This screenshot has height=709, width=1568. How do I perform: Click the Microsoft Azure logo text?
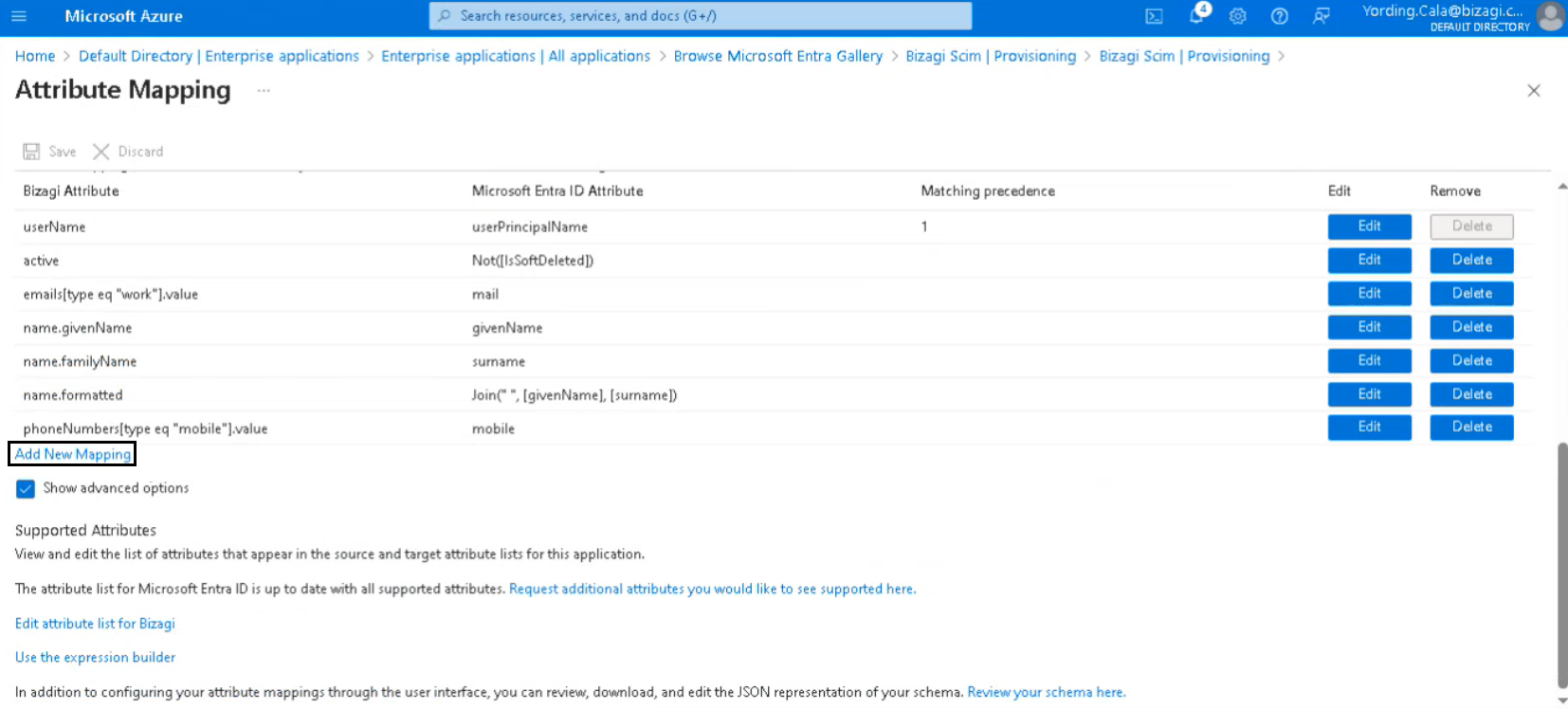click(123, 16)
